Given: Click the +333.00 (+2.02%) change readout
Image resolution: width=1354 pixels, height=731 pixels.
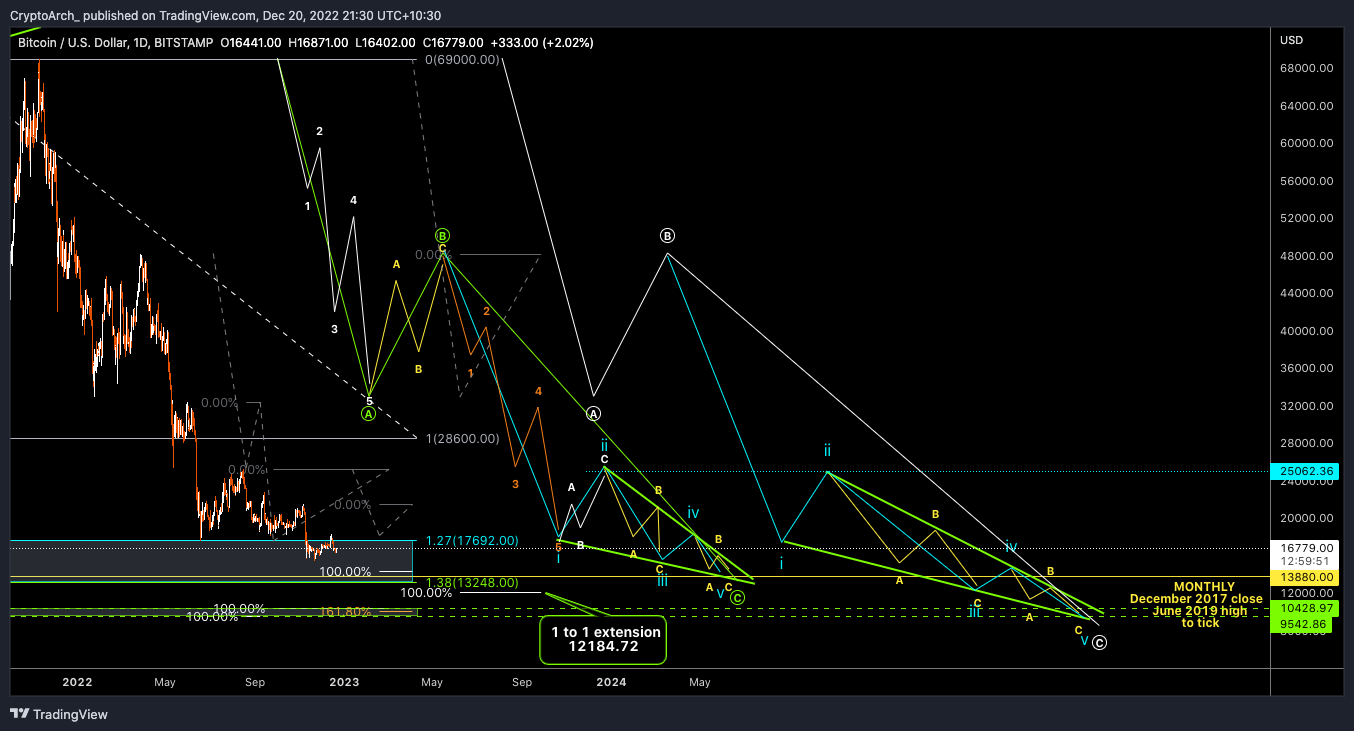Looking at the screenshot, I should click(x=544, y=43).
